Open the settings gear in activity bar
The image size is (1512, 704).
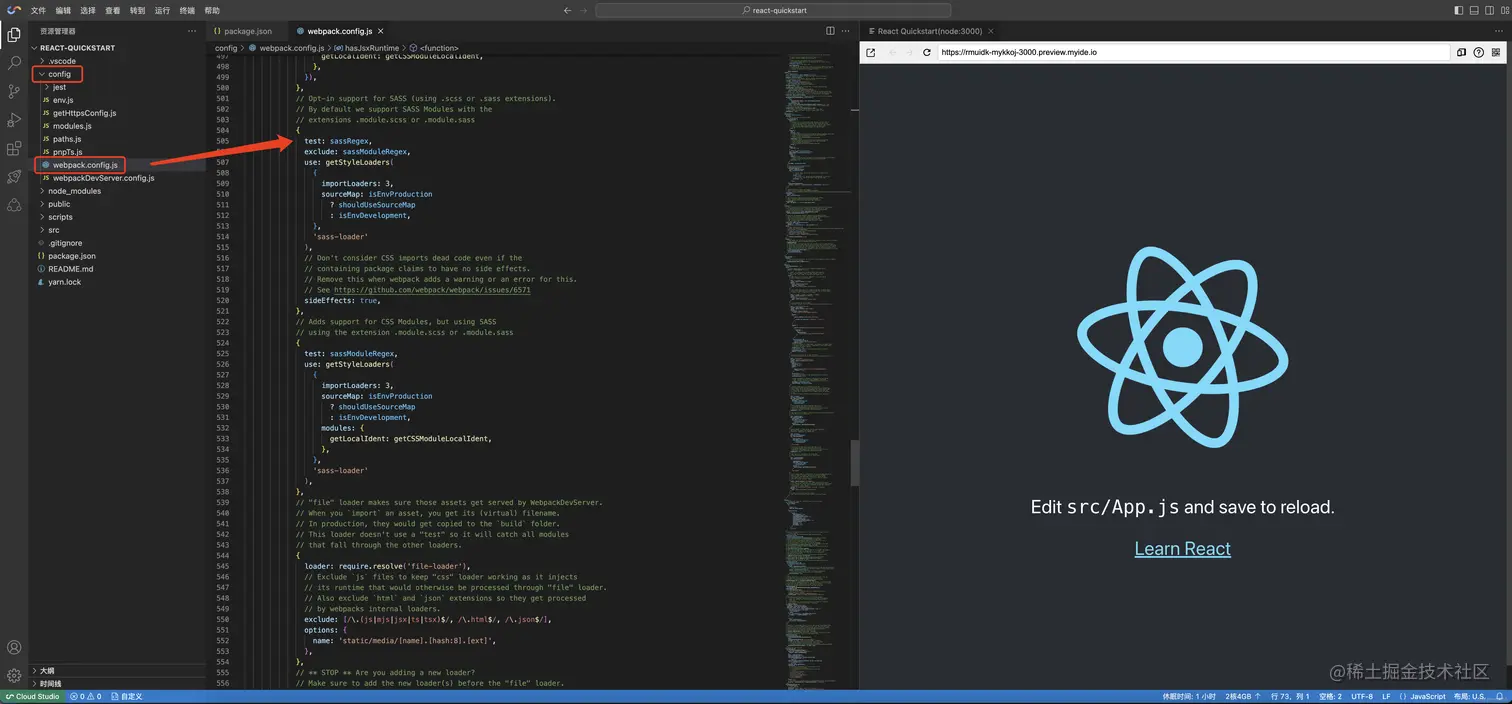tap(14, 676)
